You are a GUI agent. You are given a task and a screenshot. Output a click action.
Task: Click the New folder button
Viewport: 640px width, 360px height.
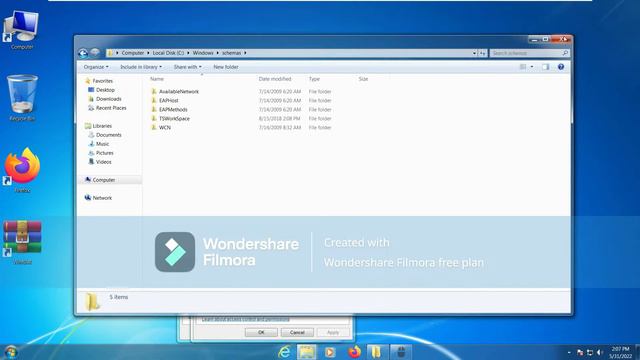226,67
